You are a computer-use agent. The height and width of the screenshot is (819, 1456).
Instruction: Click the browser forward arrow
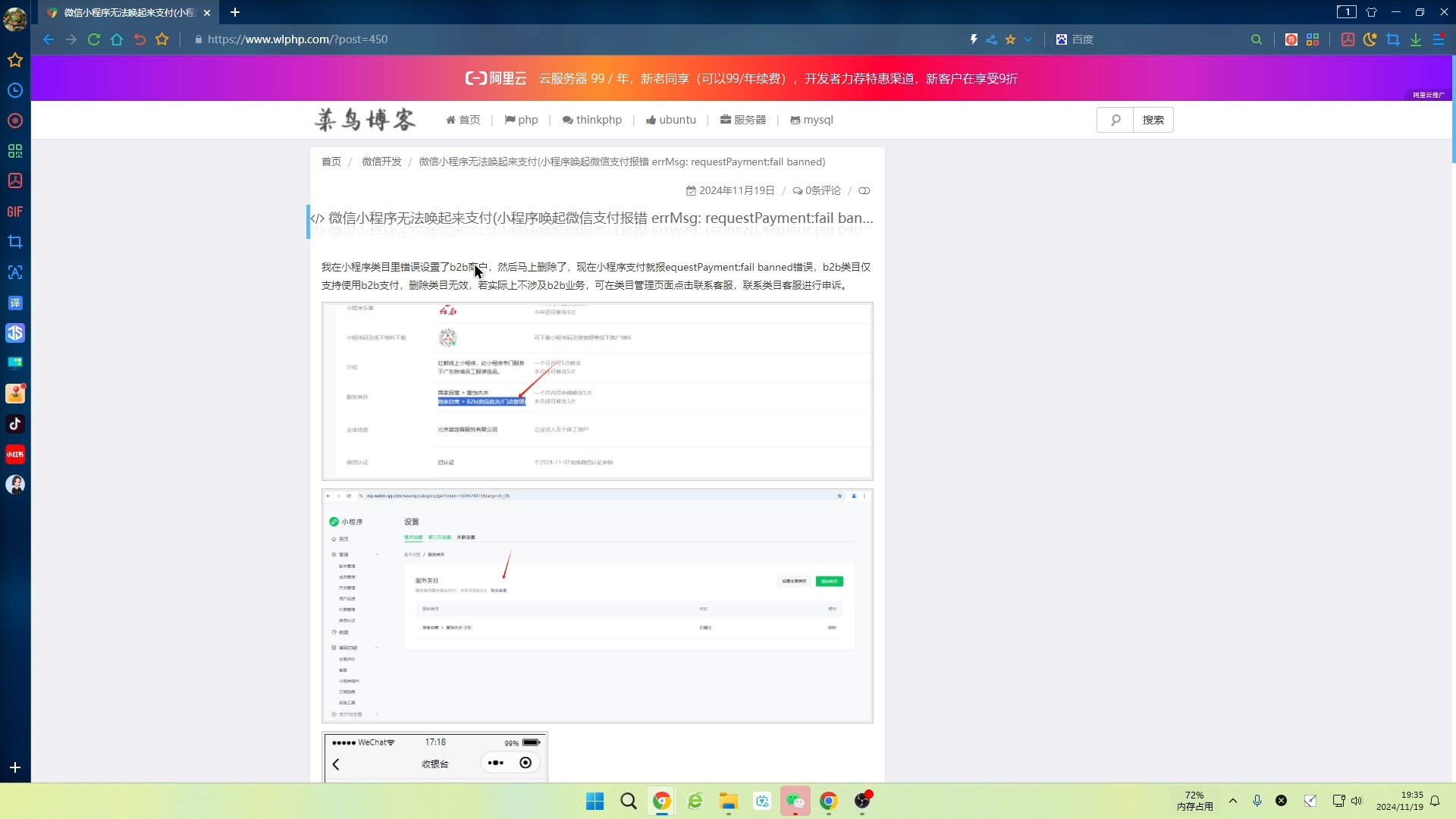pyautogui.click(x=71, y=39)
